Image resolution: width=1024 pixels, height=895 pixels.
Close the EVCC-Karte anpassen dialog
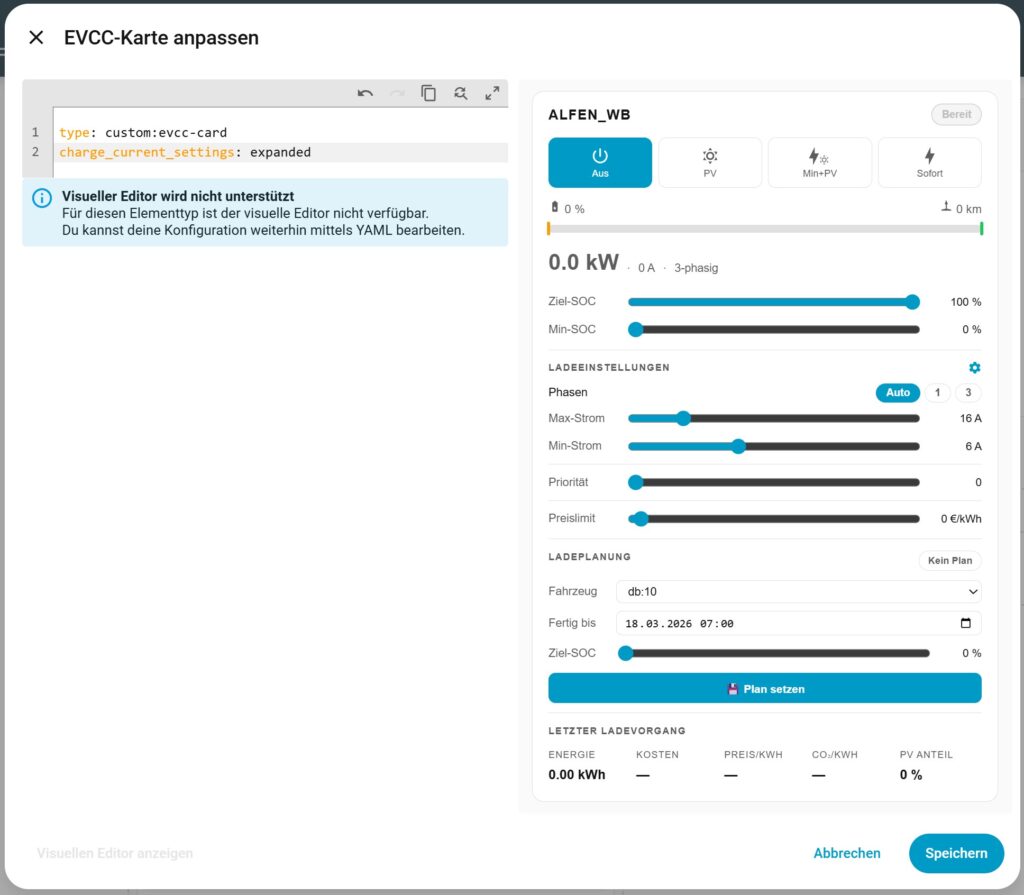(36, 38)
